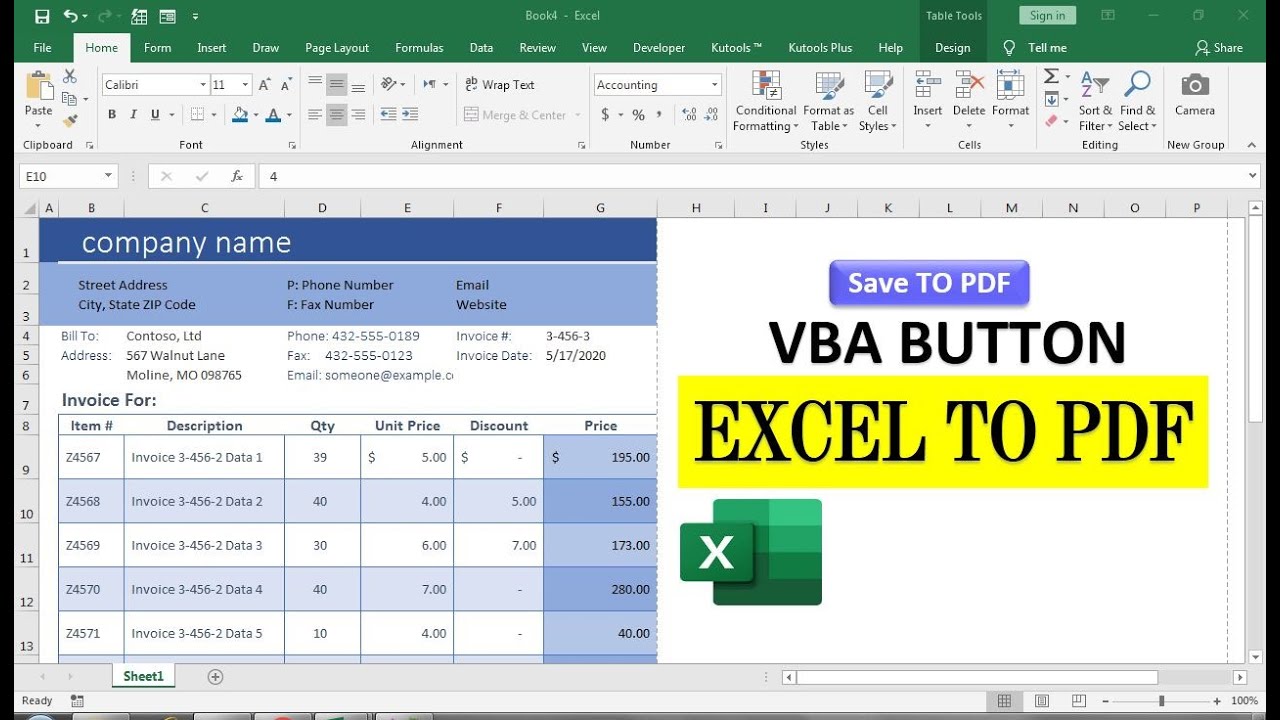The height and width of the screenshot is (720, 1280).
Task: Open the Accounting number format dropdown
Action: (x=714, y=85)
